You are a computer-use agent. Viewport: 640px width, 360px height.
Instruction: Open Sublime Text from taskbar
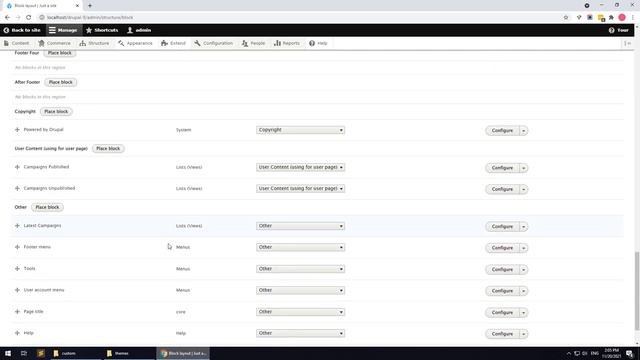[41, 353]
